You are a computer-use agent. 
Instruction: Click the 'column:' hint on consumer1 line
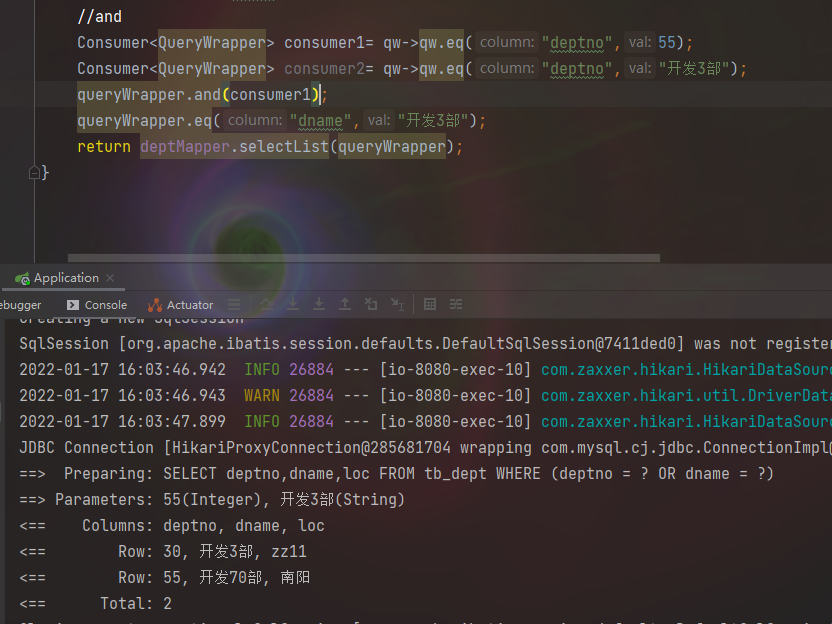click(x=507, y=42)
